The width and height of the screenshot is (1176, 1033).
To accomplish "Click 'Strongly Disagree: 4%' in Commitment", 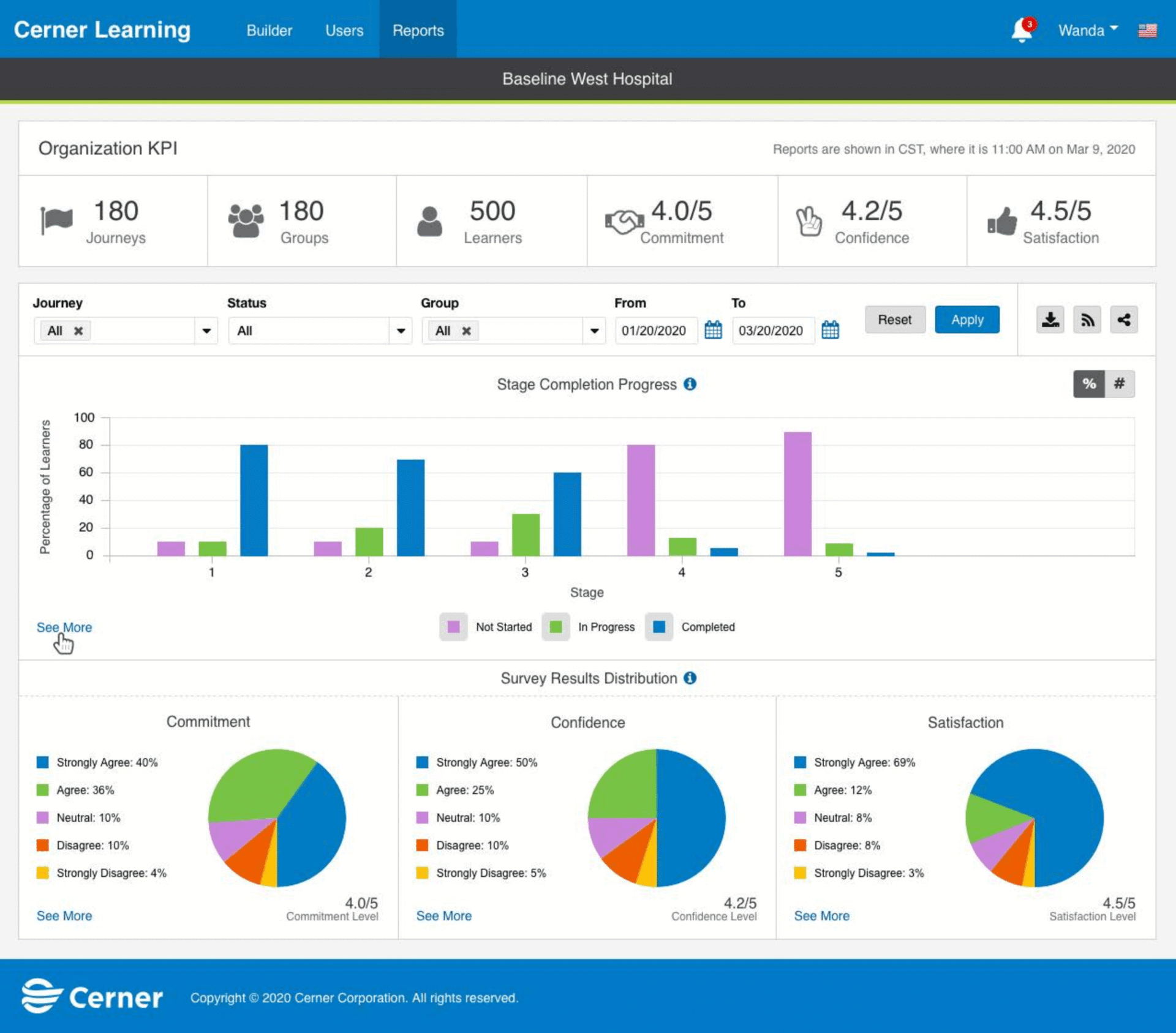I will click(x=111, y=873).
